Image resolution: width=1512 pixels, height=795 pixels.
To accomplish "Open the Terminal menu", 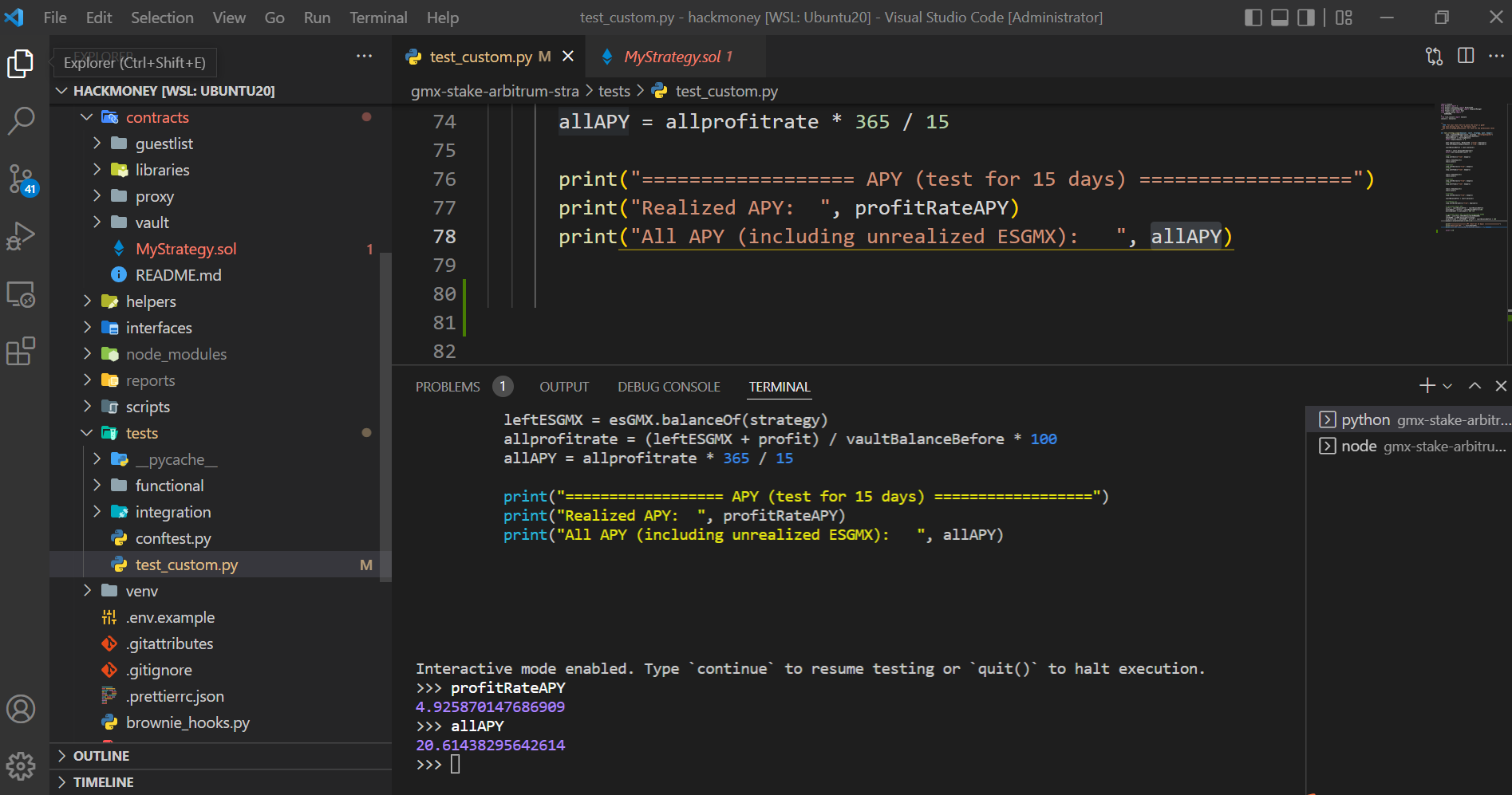I will tap(378, 18).
